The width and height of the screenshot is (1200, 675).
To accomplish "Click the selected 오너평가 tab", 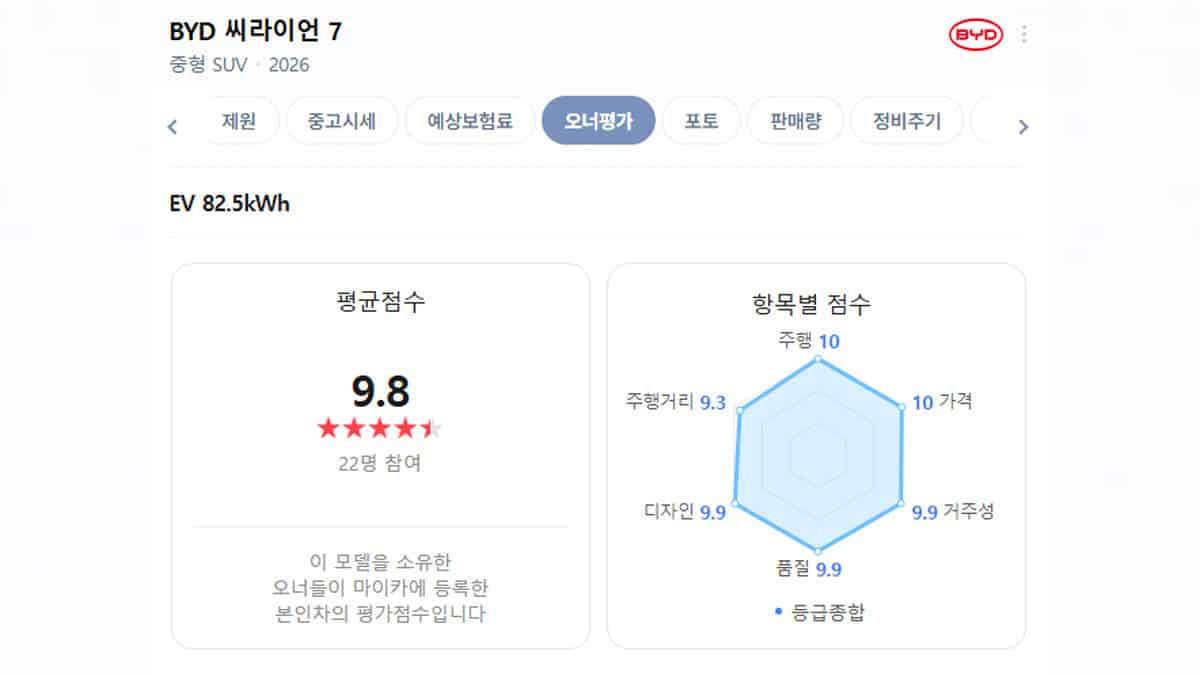I will pos(598,120).
